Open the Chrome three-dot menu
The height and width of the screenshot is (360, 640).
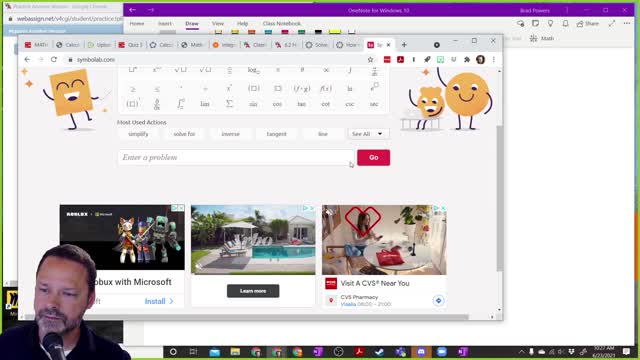pyautogui.click(x=493, y=60)
